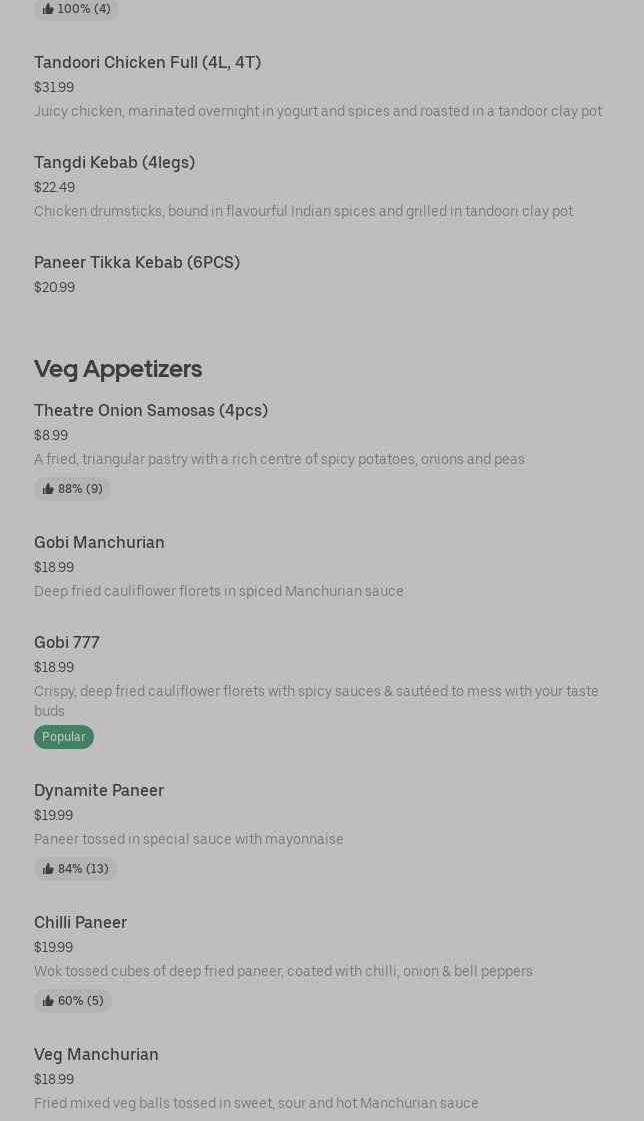The height and width of the screenshot is (1121, 644).
Task: Click the thumbs-up icon beside 88% (9)
Action: coord(48,489)
